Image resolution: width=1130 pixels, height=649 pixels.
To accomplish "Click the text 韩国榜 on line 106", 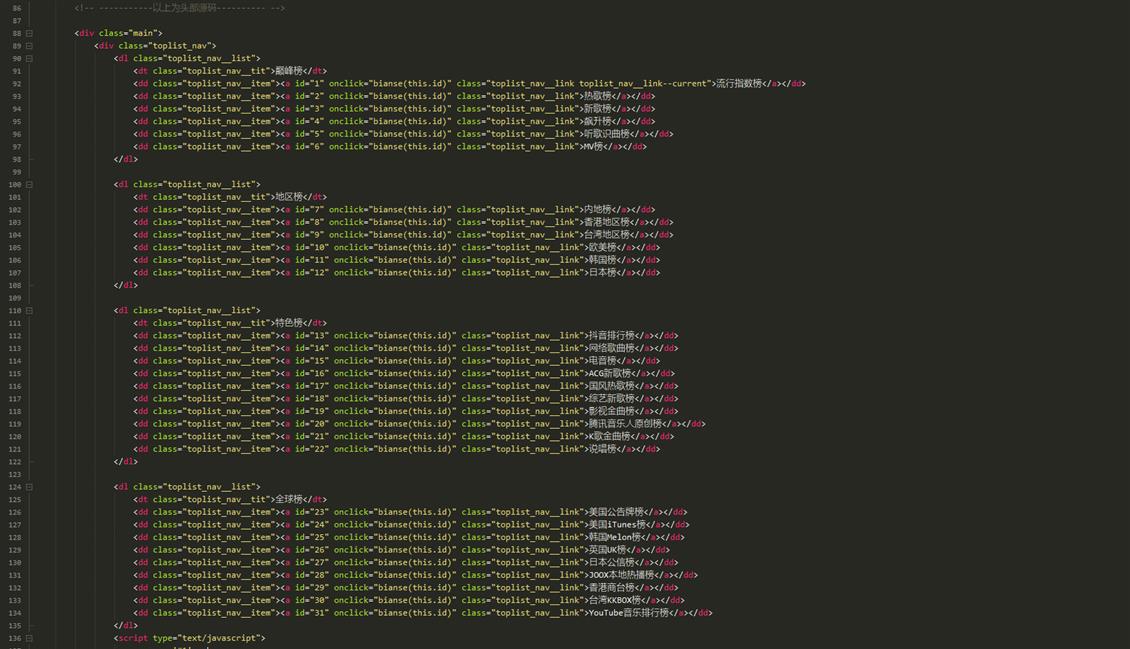I will pyautogui.click(x=602, y=260).
